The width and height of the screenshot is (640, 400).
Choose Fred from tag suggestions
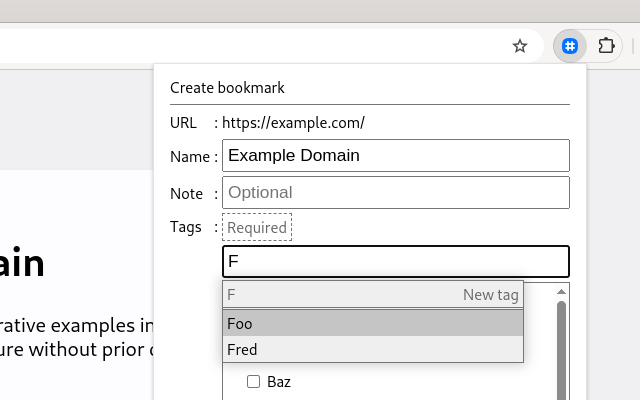(x=372, y=349)
